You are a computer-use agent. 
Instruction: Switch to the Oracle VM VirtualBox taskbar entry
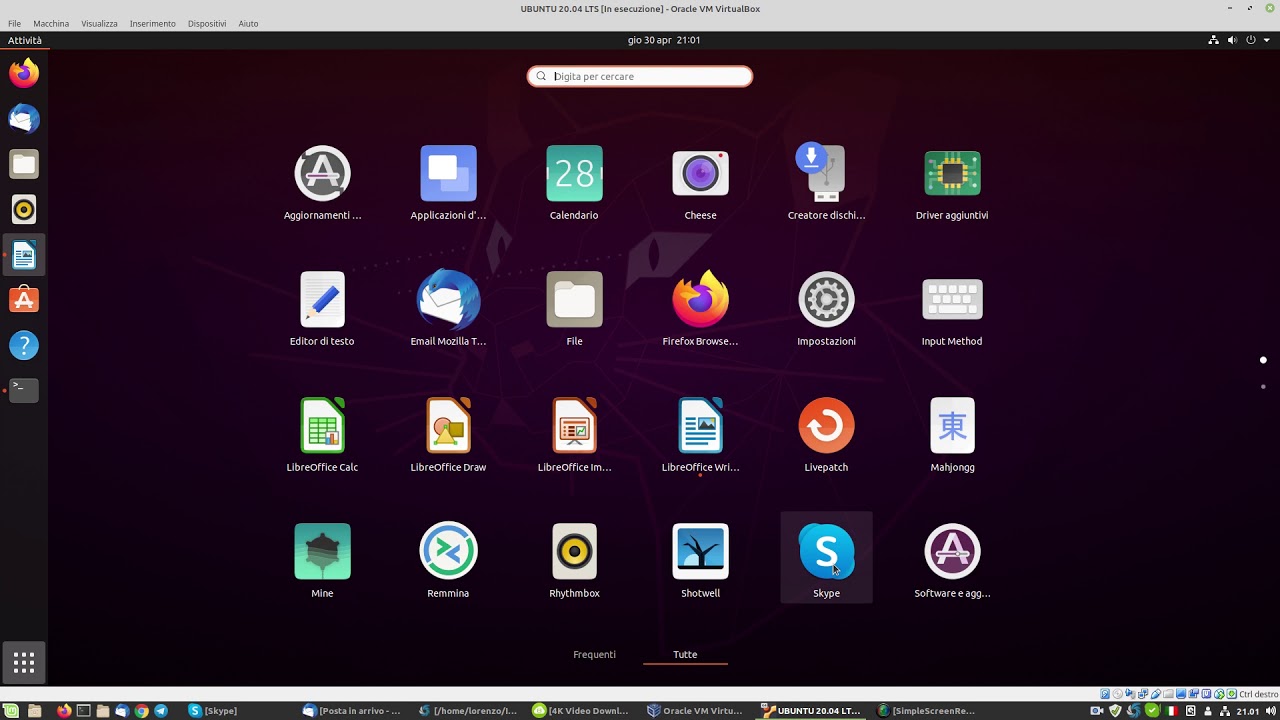pyautogui.click(x=696, y=711)
